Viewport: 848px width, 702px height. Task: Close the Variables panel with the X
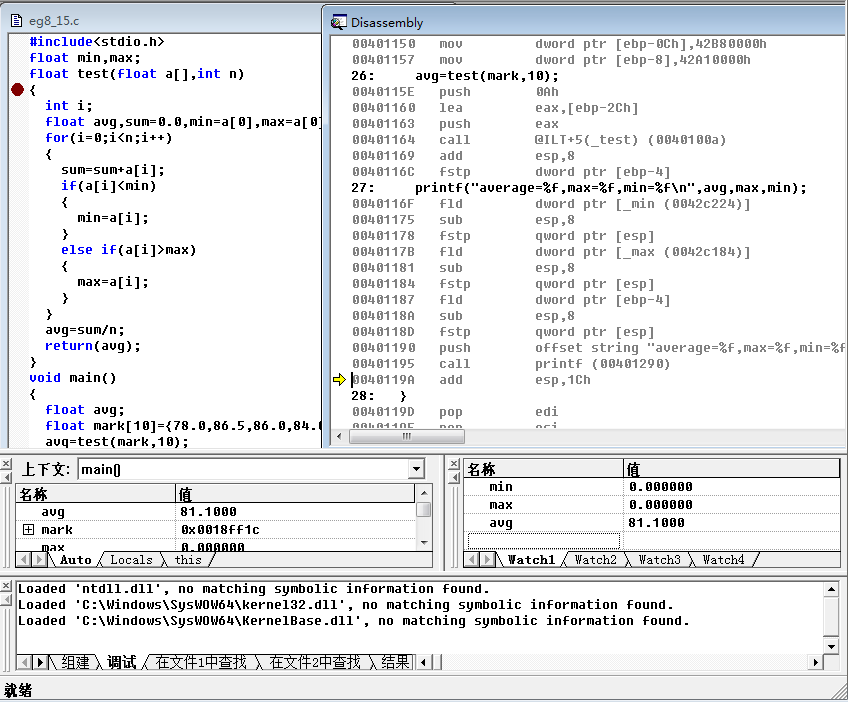6,465
